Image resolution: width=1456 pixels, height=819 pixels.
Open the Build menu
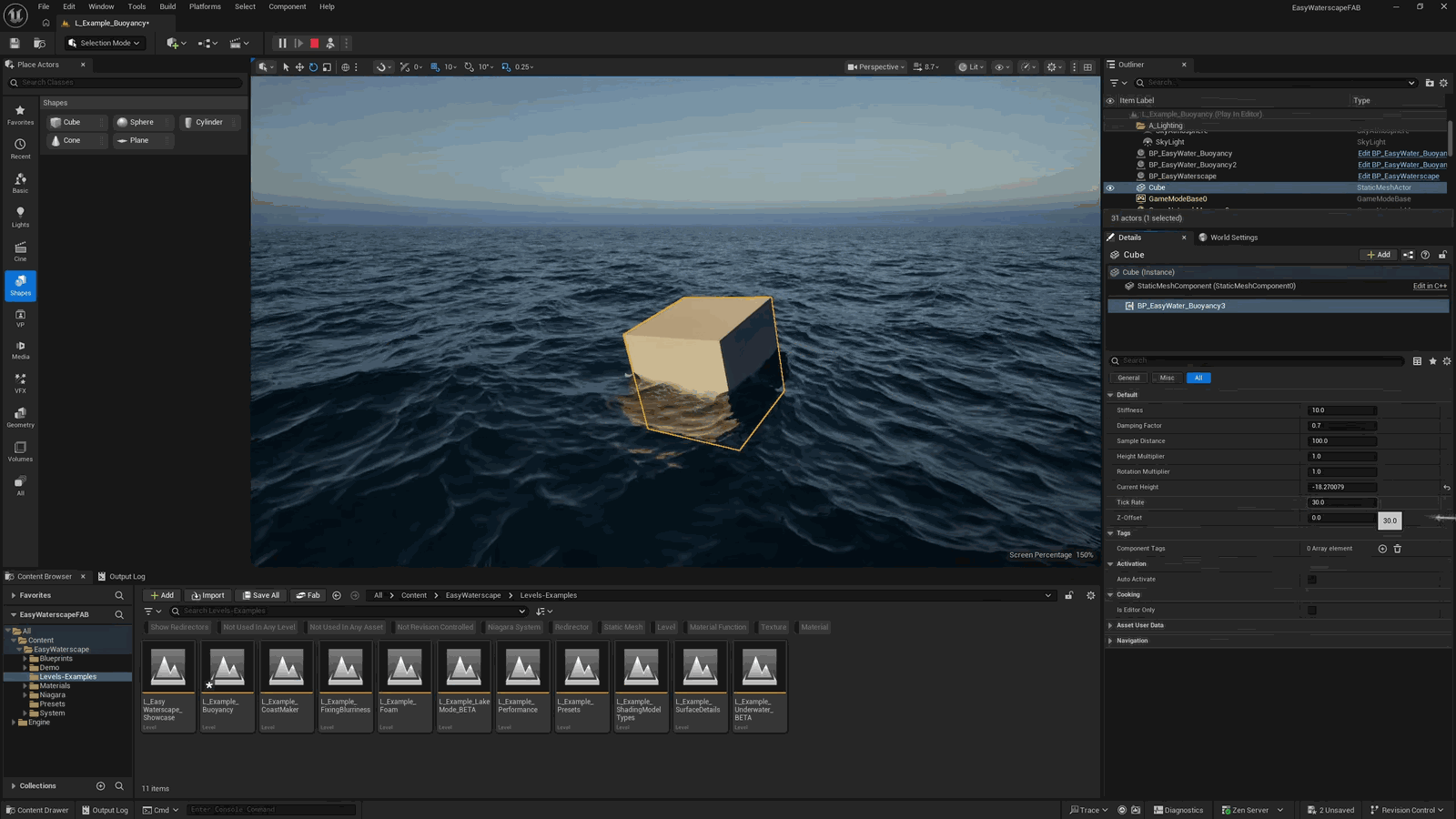coord(167,6)
